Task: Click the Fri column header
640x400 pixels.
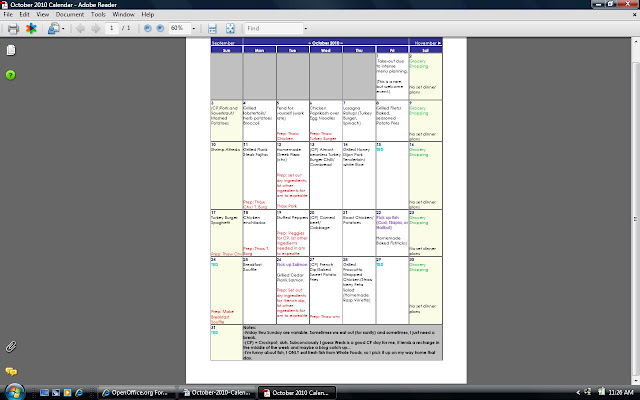Action: (392, 50)
